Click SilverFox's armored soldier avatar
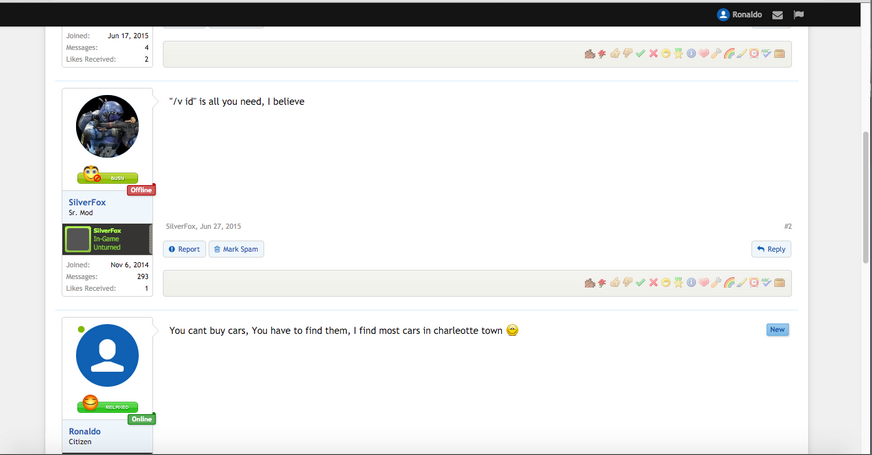Viewport: 872px width, 455px height. click(107, 127)
